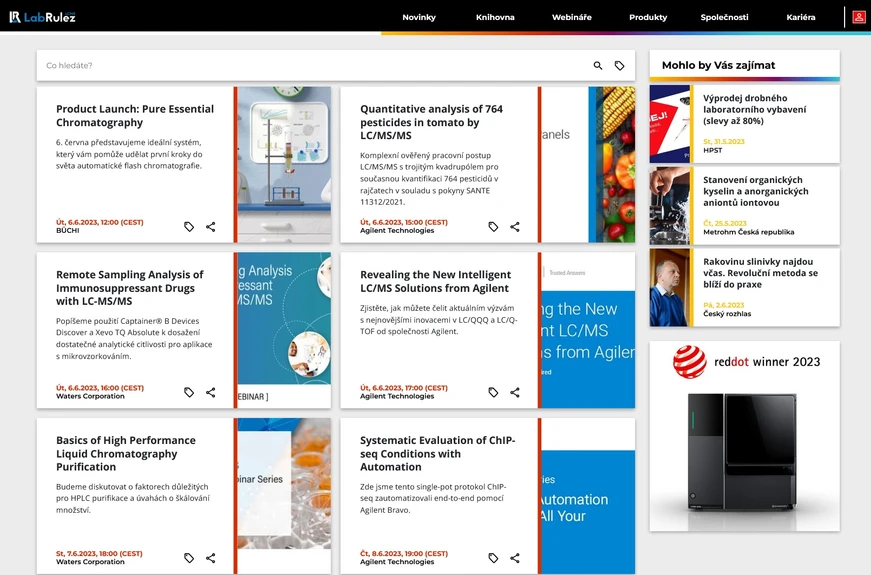Tag the Revealing the New Intelligent LC/MS card
Viewport: 871px width, 575px height.
point(493,392)
